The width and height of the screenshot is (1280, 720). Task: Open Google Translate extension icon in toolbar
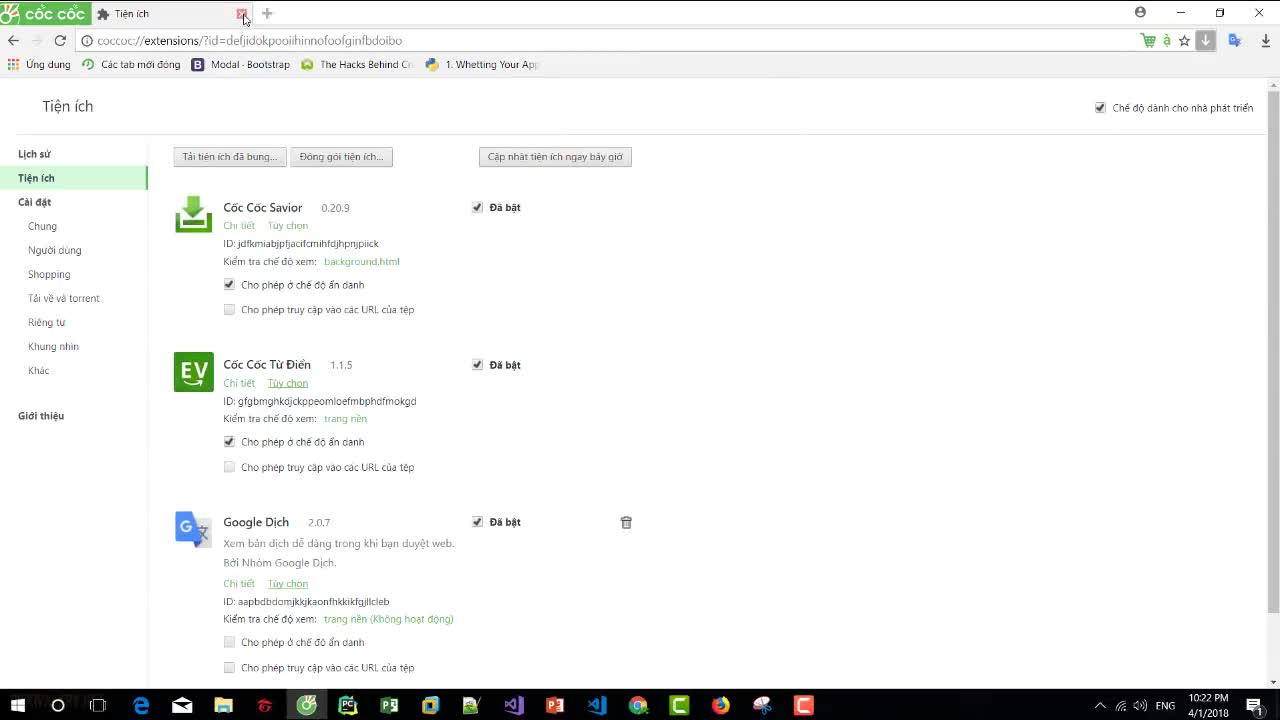(x=1235, y=41)
